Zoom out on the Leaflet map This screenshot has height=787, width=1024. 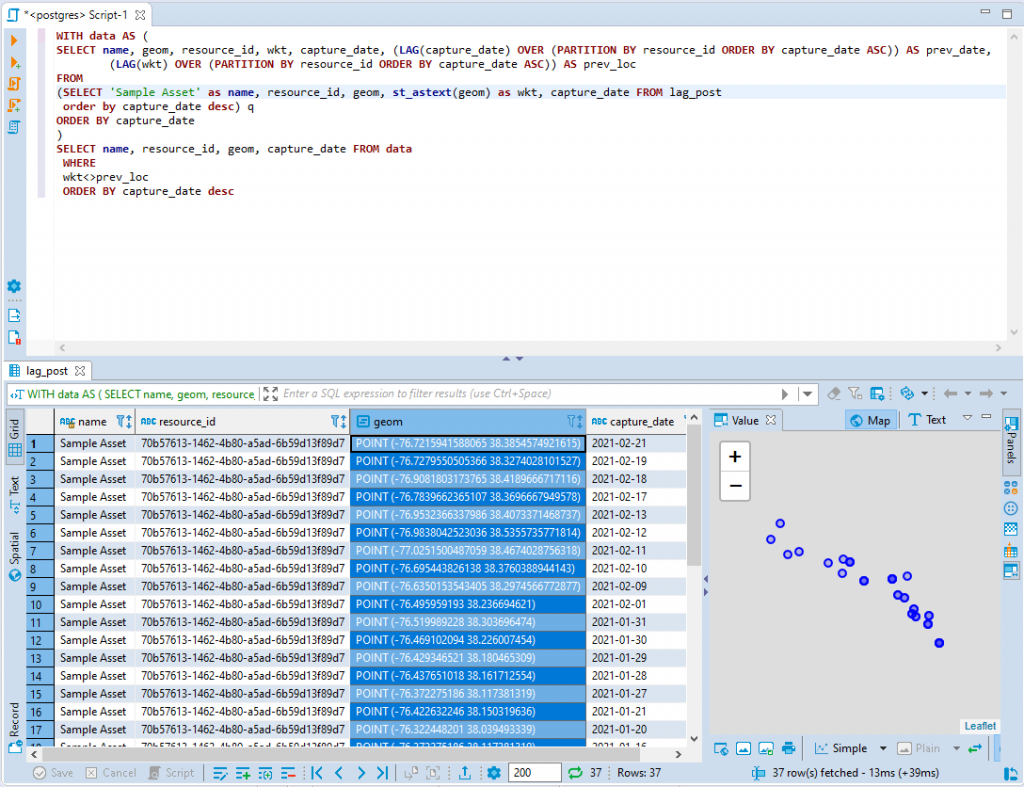click(x=735, y=486)
